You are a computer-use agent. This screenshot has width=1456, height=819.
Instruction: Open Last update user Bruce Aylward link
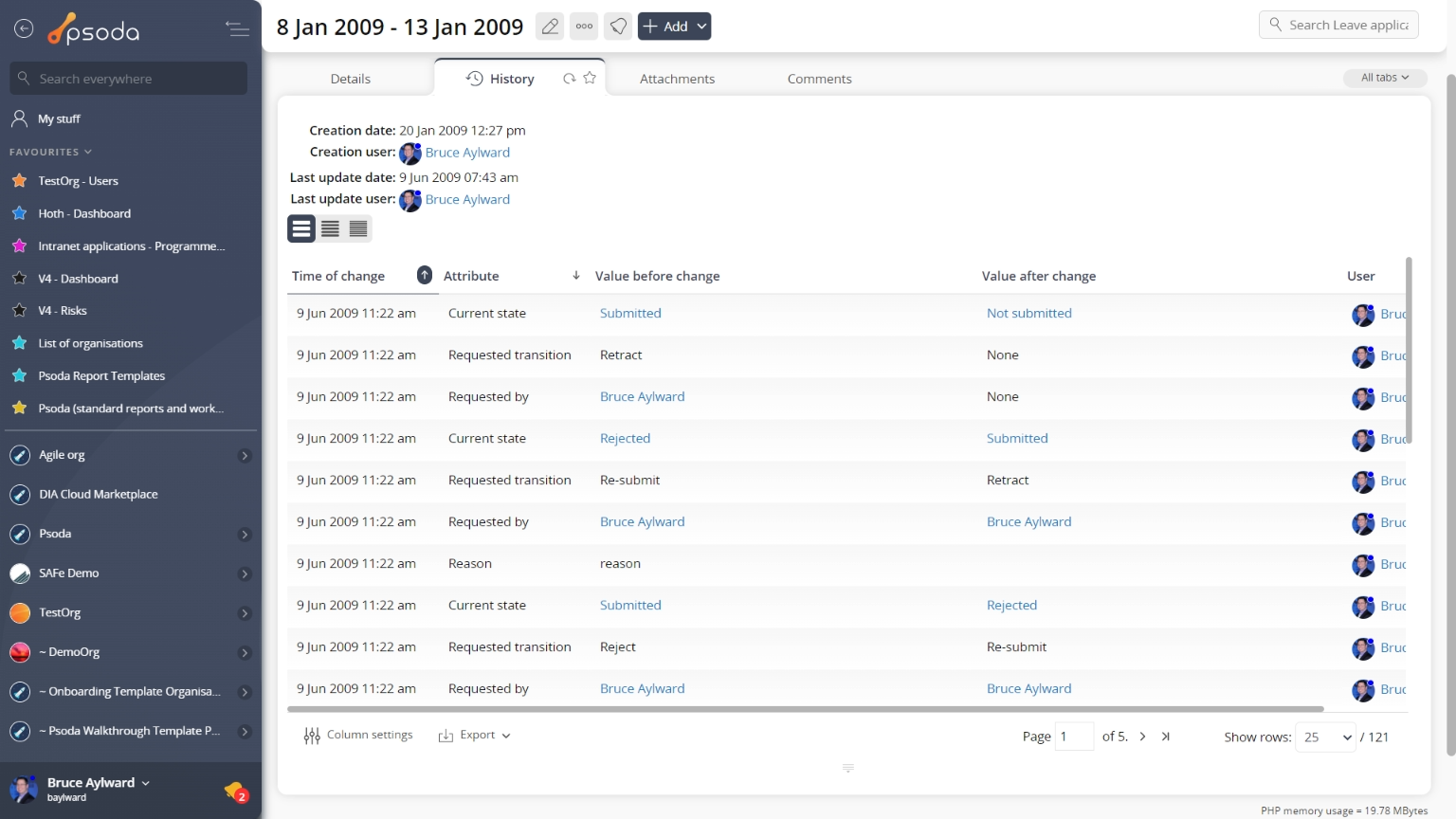[x=467, y=200]
